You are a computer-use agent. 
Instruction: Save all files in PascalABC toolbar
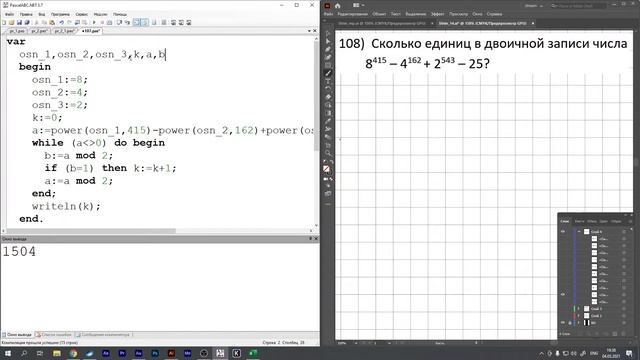coord(27,22)
